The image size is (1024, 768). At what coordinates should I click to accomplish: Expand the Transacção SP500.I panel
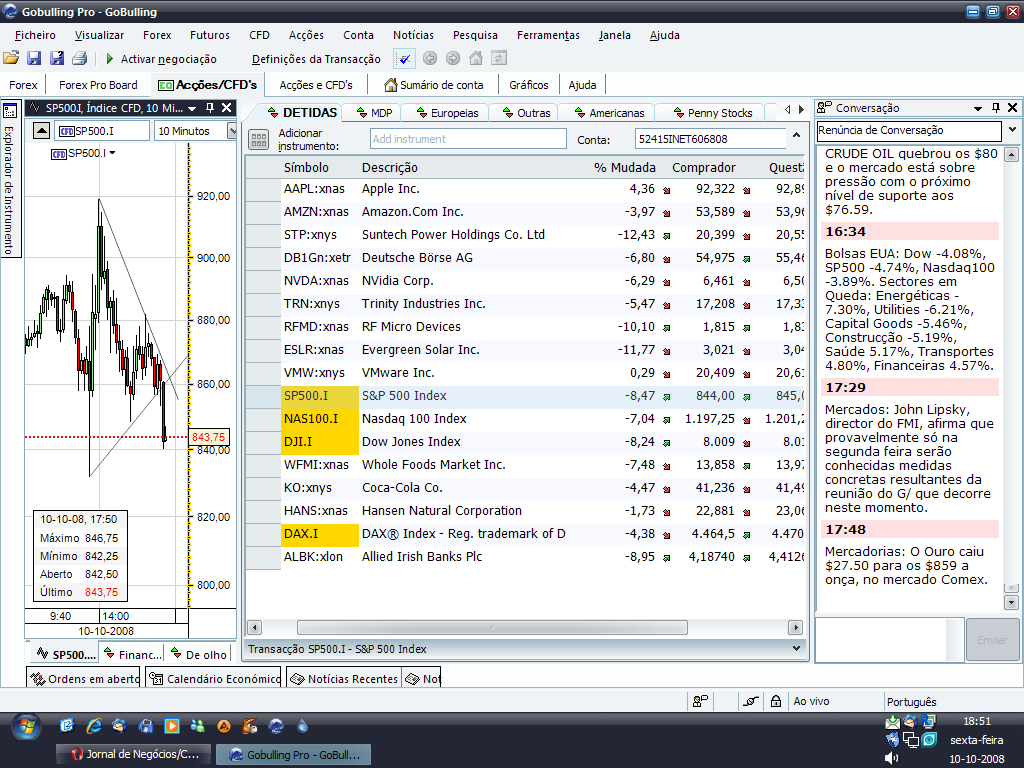[x=796, y=648]
